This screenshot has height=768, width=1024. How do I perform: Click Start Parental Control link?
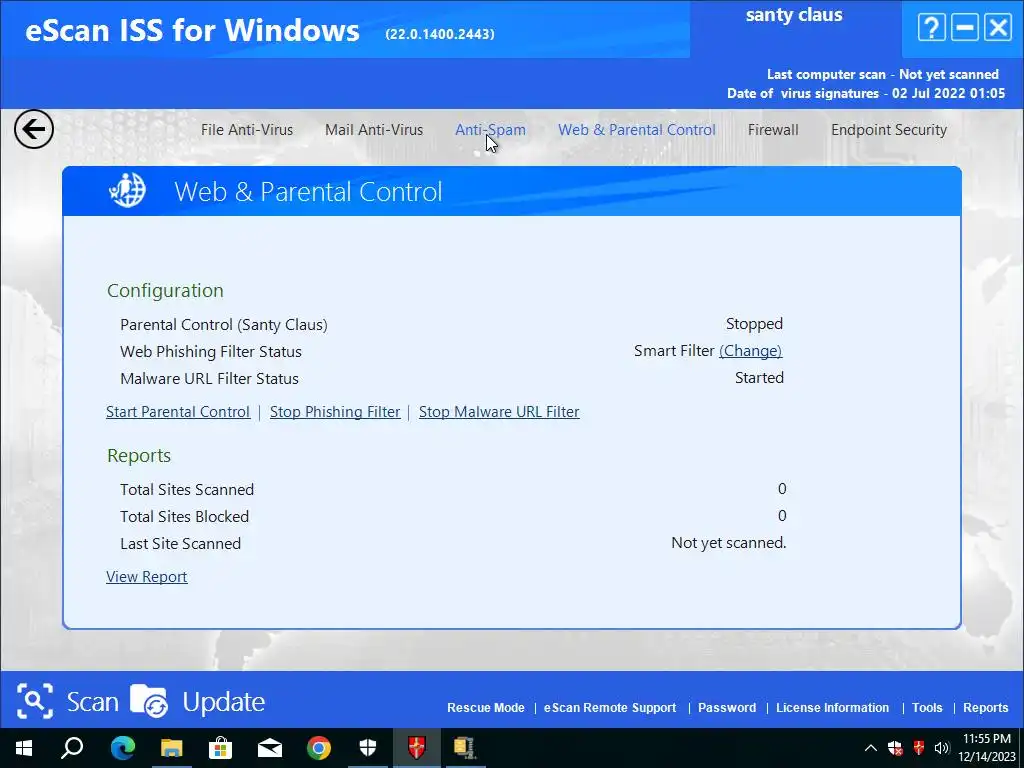tap(178, 412)
